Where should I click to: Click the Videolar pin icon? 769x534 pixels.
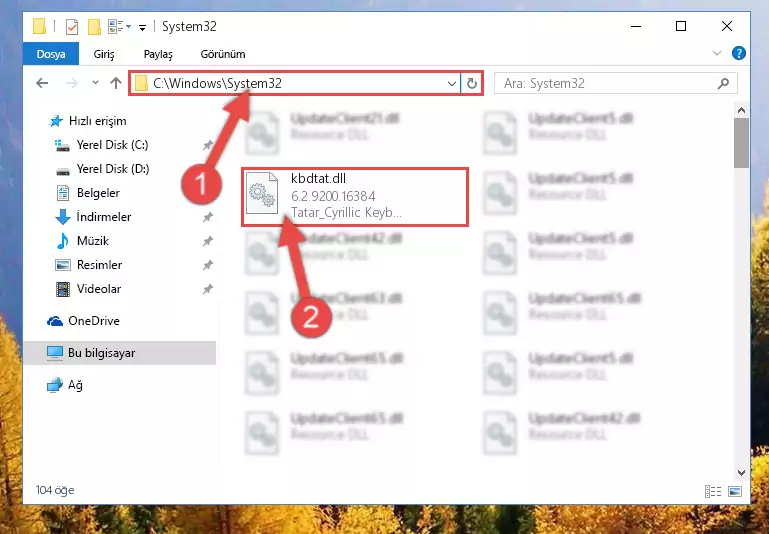pos(207,289)
